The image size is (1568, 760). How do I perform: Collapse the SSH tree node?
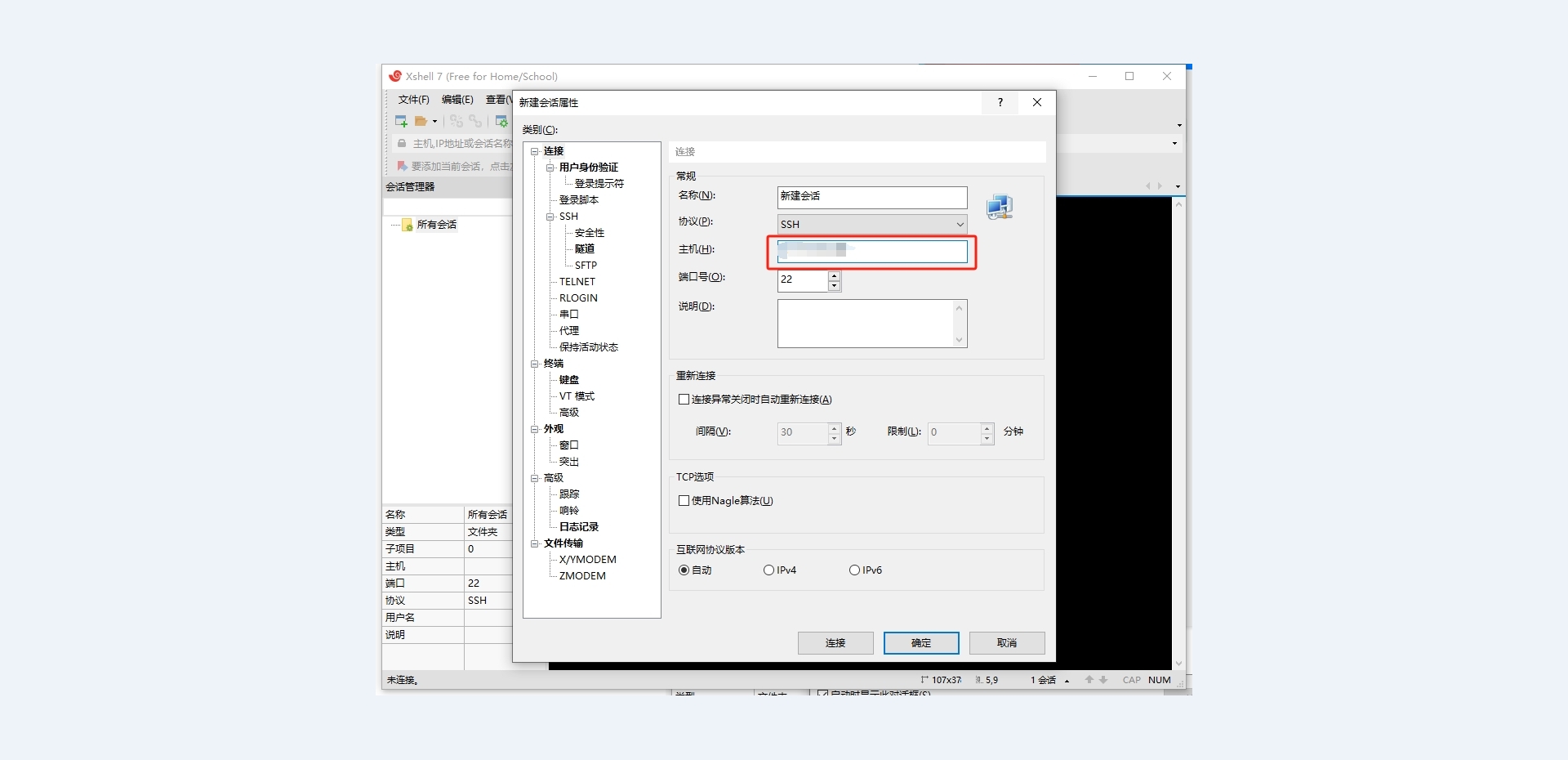click(x=550, y=217)
